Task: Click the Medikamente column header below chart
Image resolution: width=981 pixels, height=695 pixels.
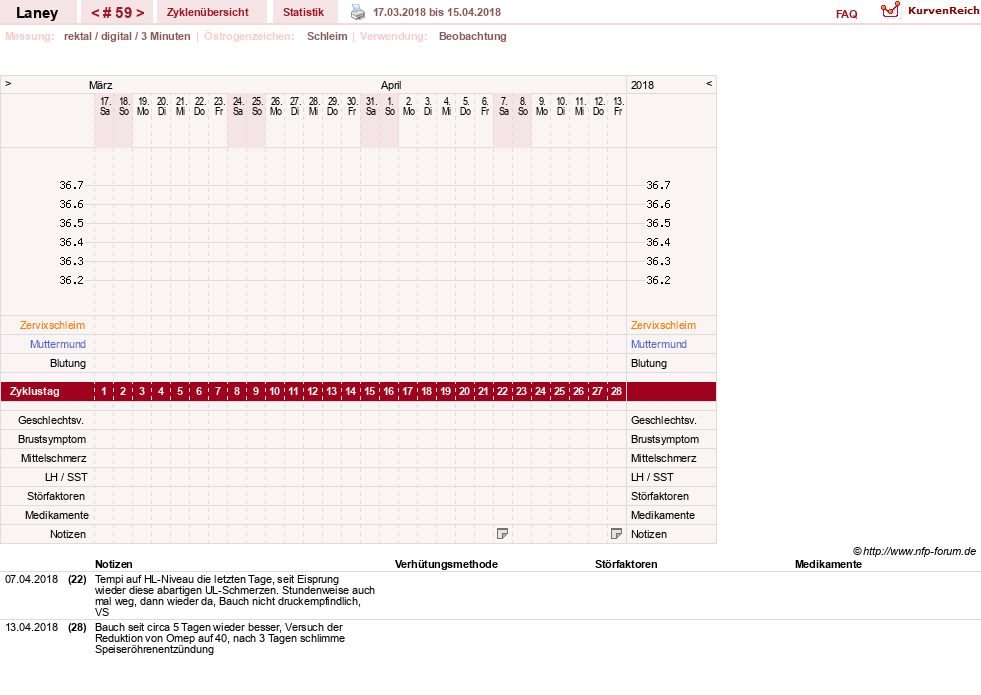Action: 828,564
